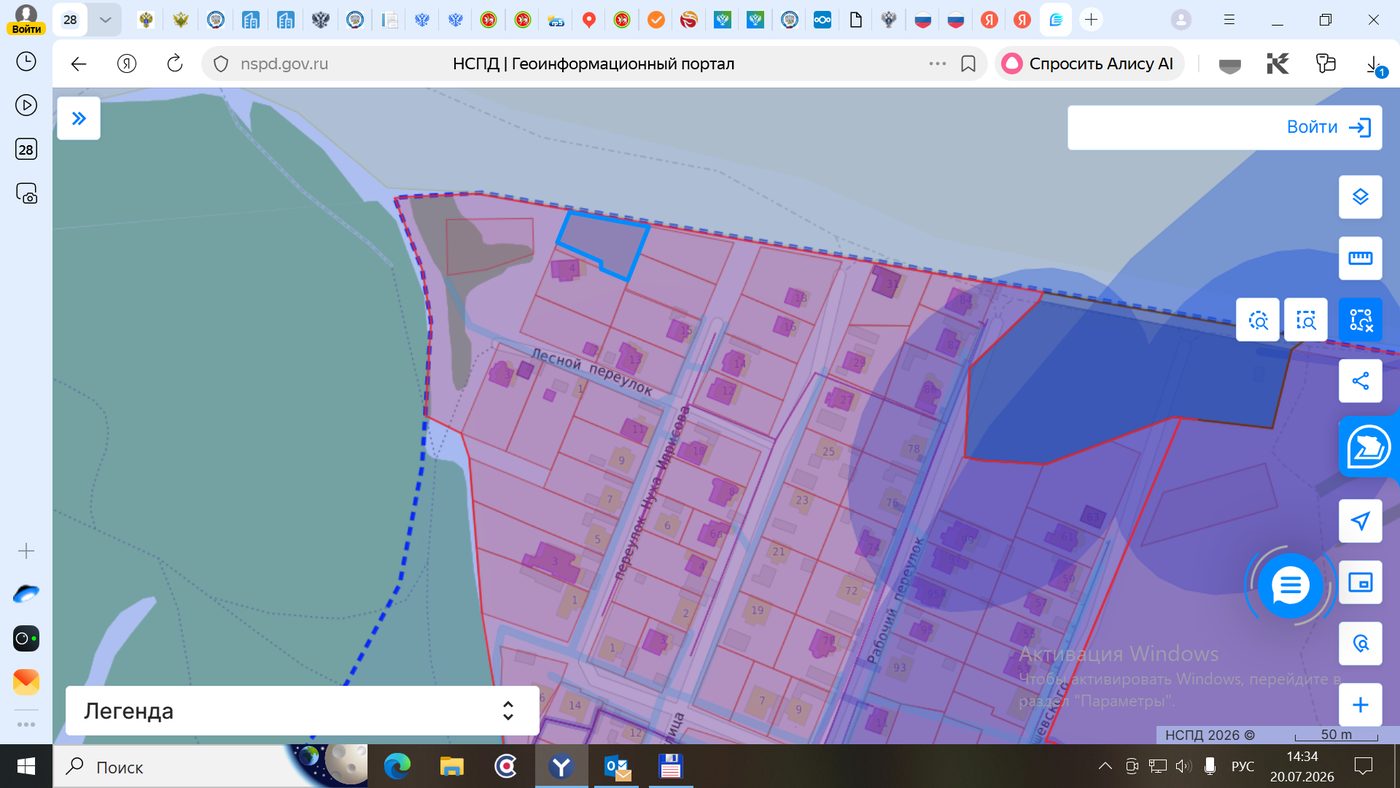Screen dimensions: 1400x788
Task: Open the map layers panel icon
Action: pyautogui.click(x=1360, y=197)
